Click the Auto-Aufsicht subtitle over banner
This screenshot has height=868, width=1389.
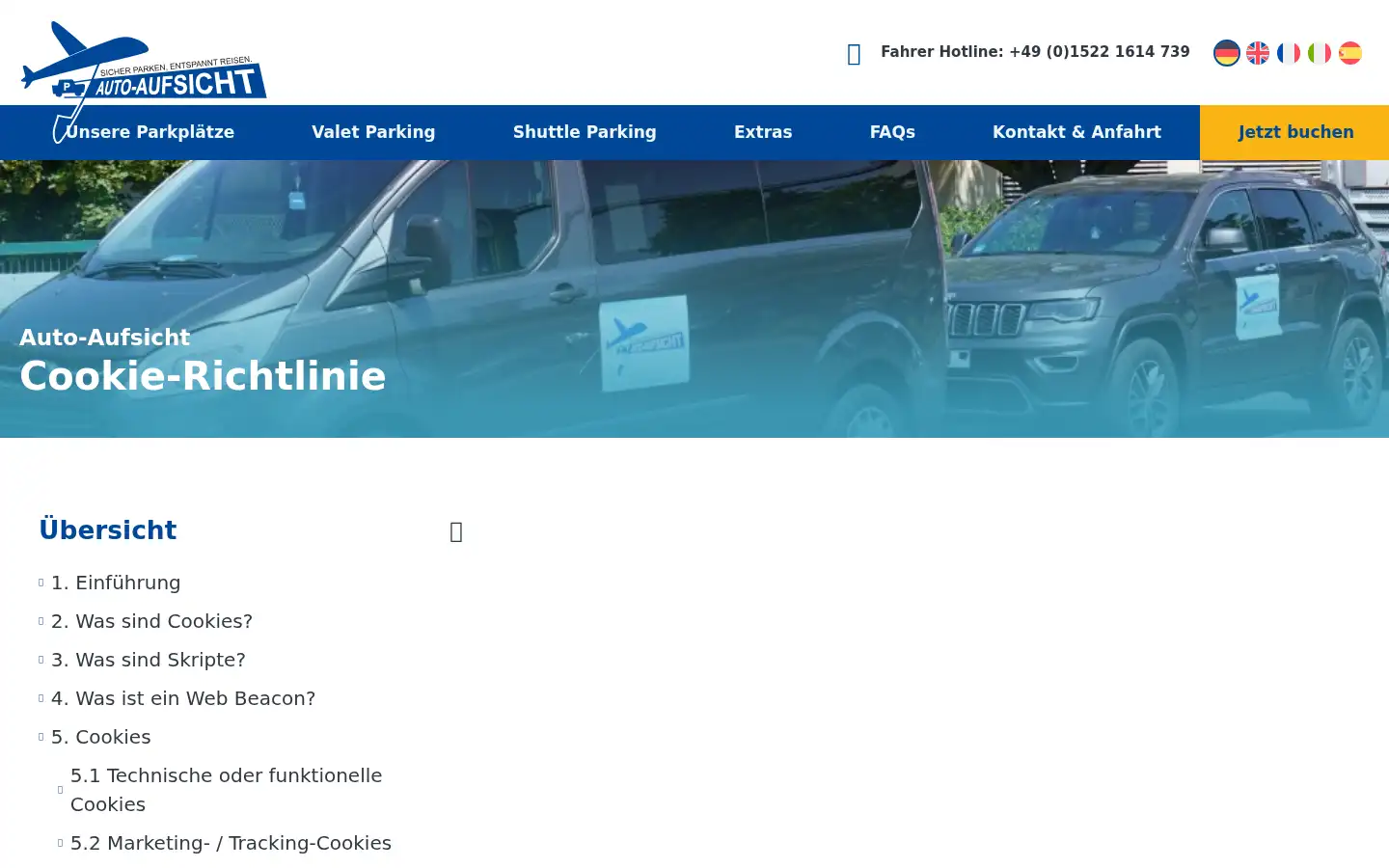tap(104, 338)
